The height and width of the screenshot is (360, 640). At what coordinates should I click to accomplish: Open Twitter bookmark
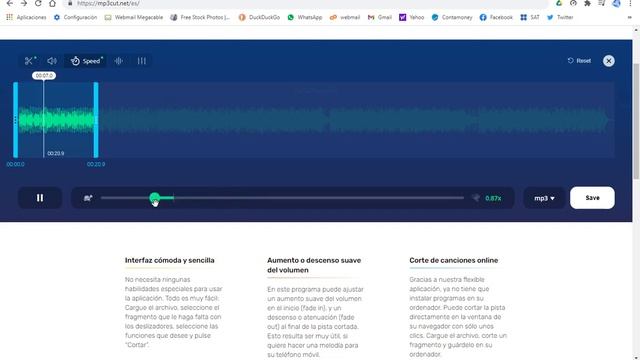click(x=560, y=17)
